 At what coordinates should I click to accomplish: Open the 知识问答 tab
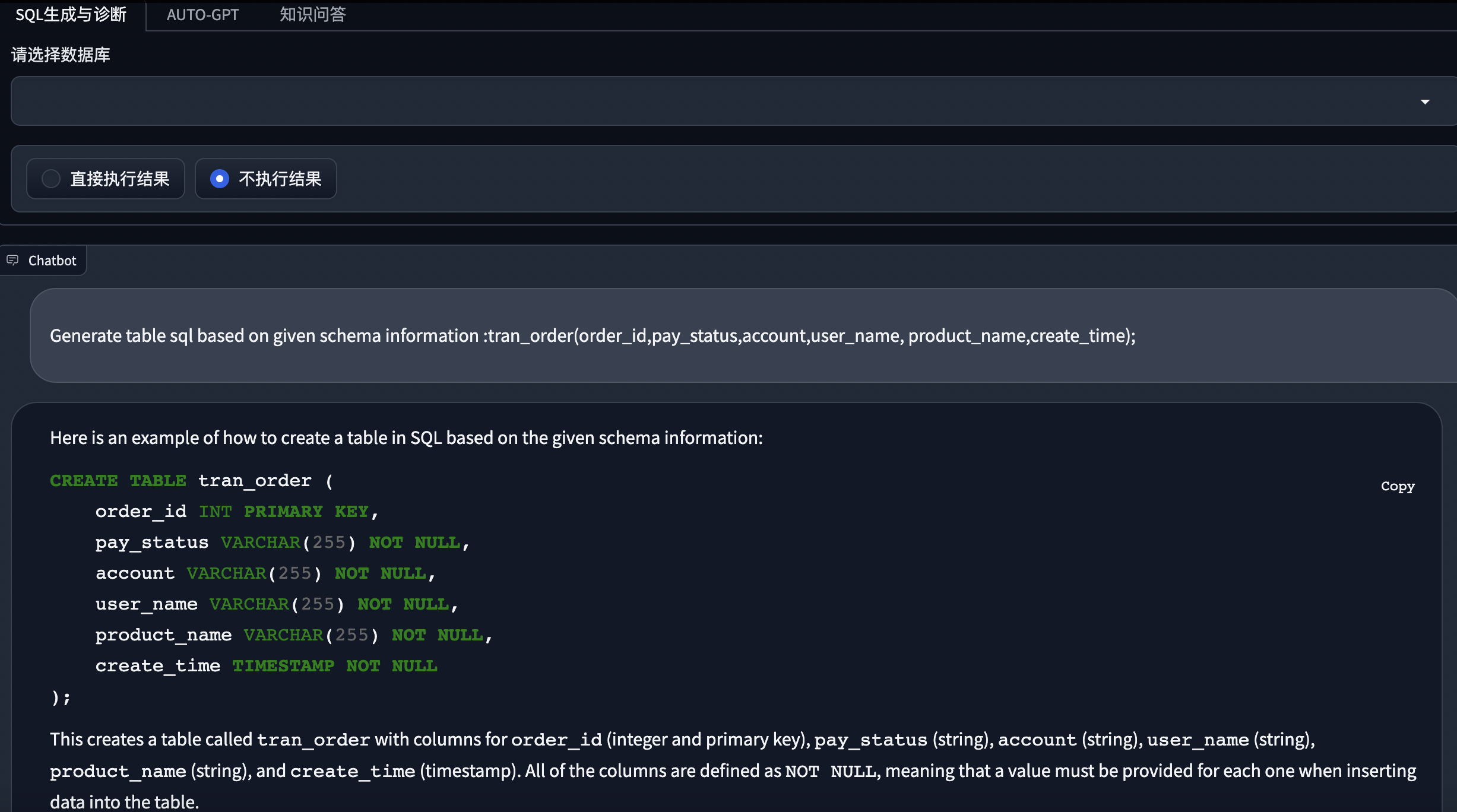(x=312, y=15)
